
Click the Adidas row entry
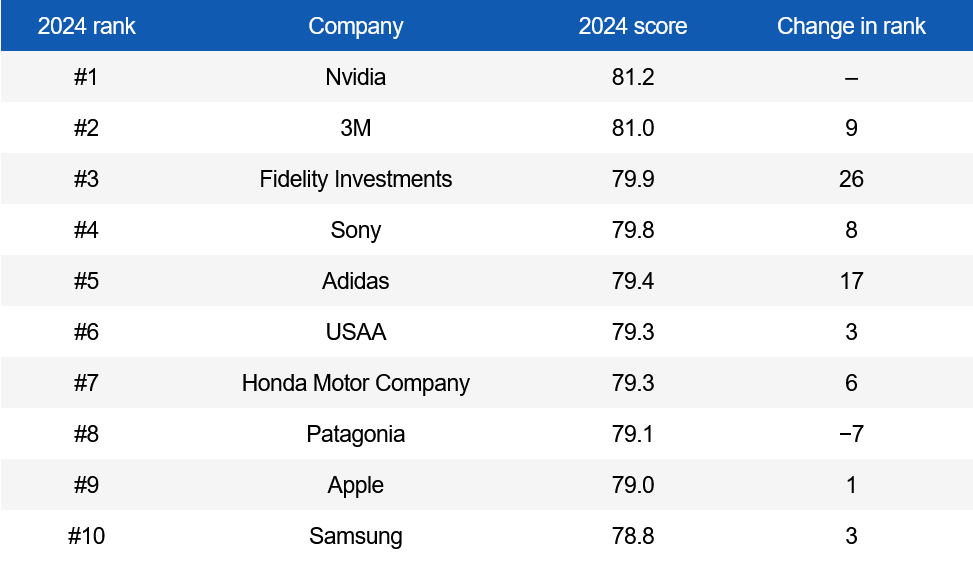(356, 281)
